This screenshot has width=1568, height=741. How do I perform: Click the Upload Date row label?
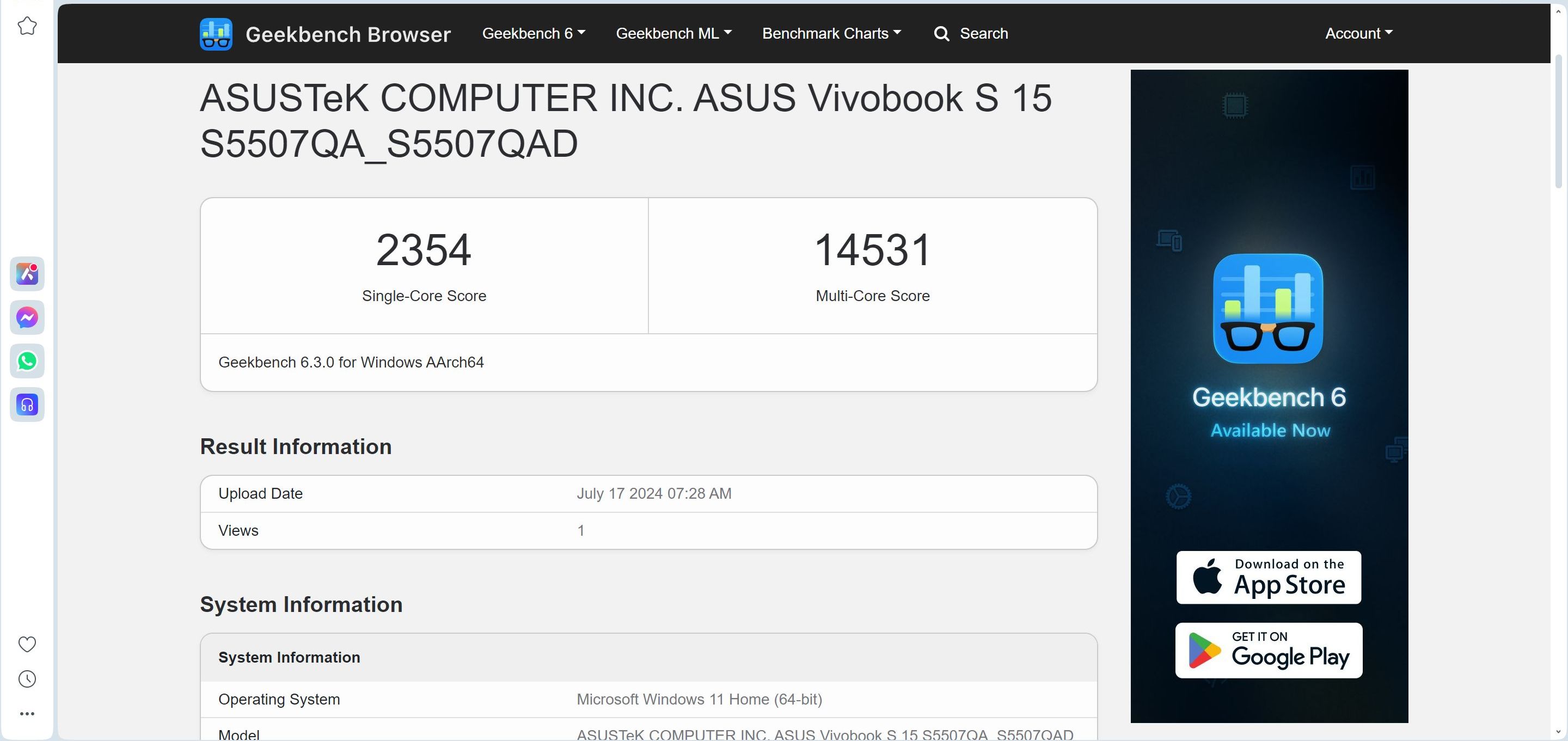pos(261,493)
